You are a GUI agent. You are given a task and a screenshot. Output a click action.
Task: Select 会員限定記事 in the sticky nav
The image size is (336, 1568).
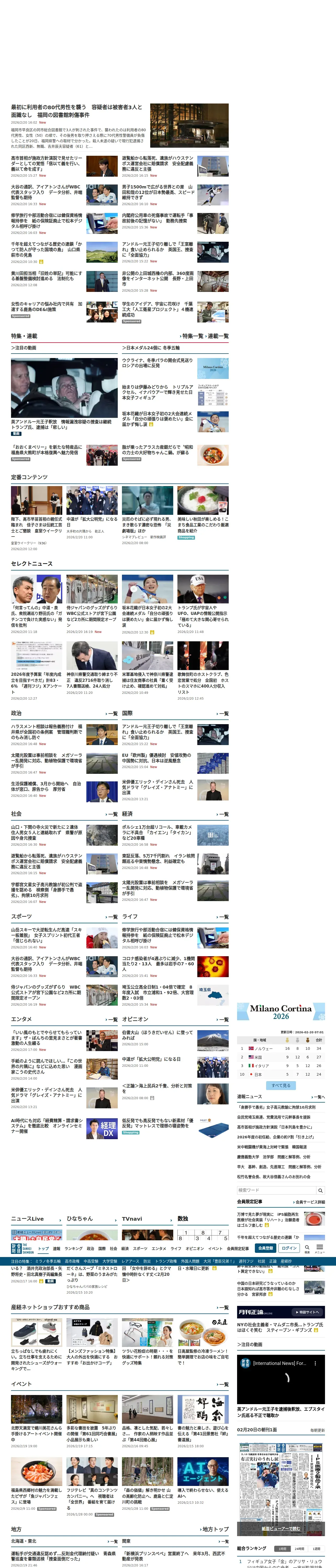238,1248
